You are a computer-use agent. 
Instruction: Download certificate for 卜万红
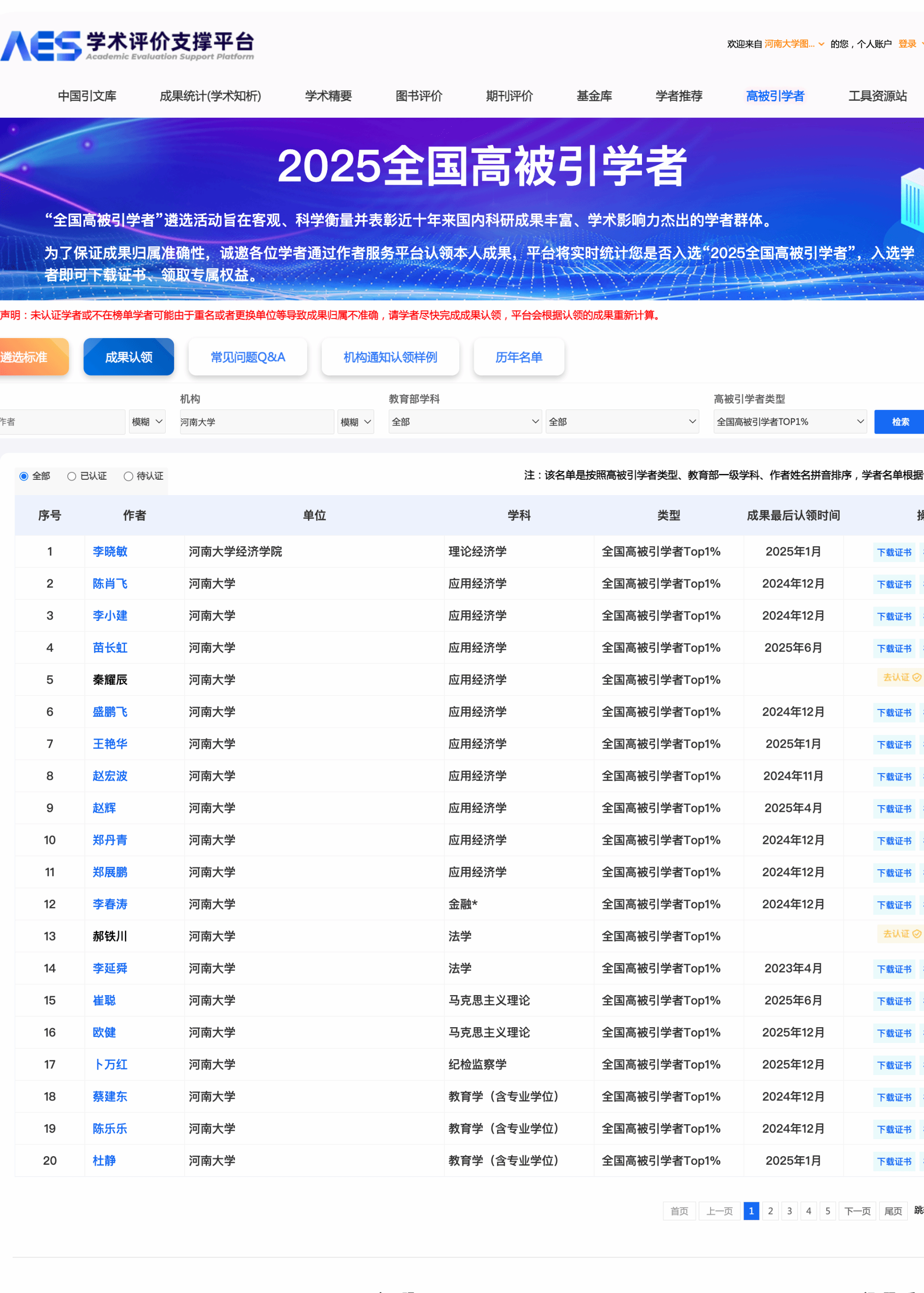[894, 1066]
